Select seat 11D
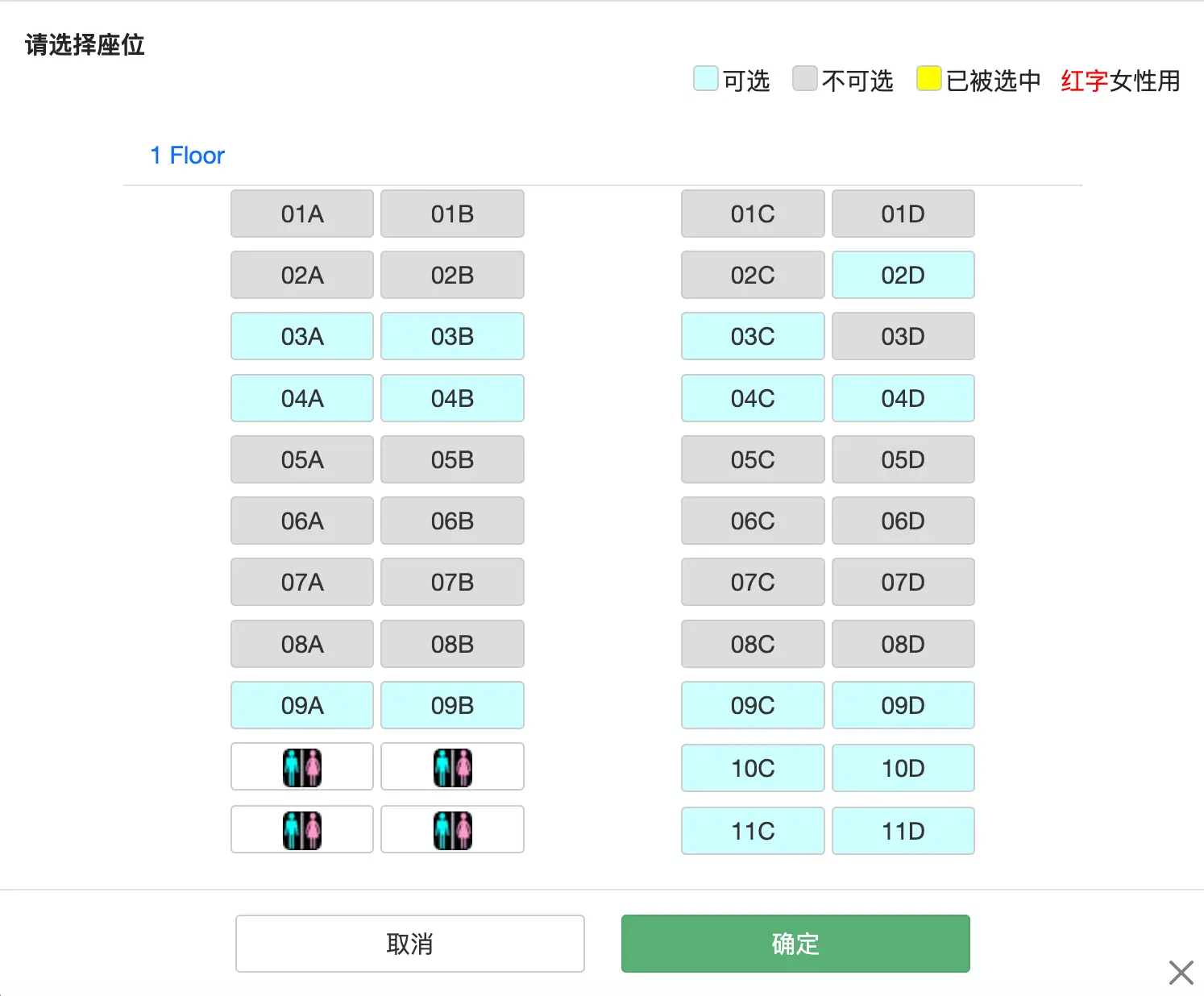Viewport: 1204px width, 996px height. point(903,831)
